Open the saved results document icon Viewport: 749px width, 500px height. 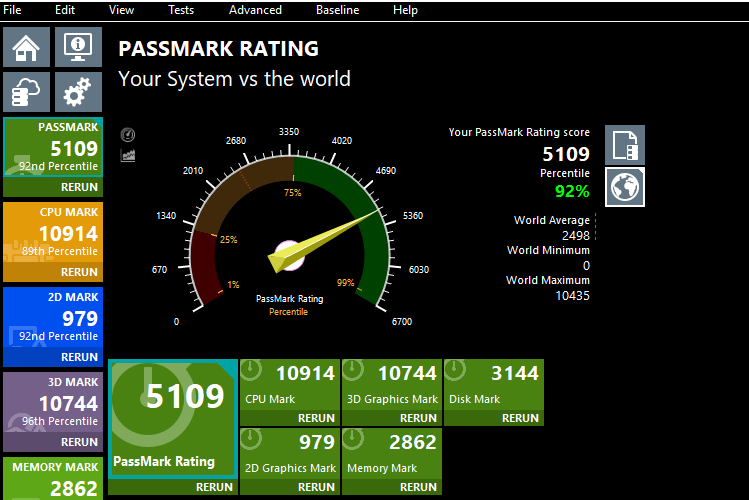coord(625,145)
